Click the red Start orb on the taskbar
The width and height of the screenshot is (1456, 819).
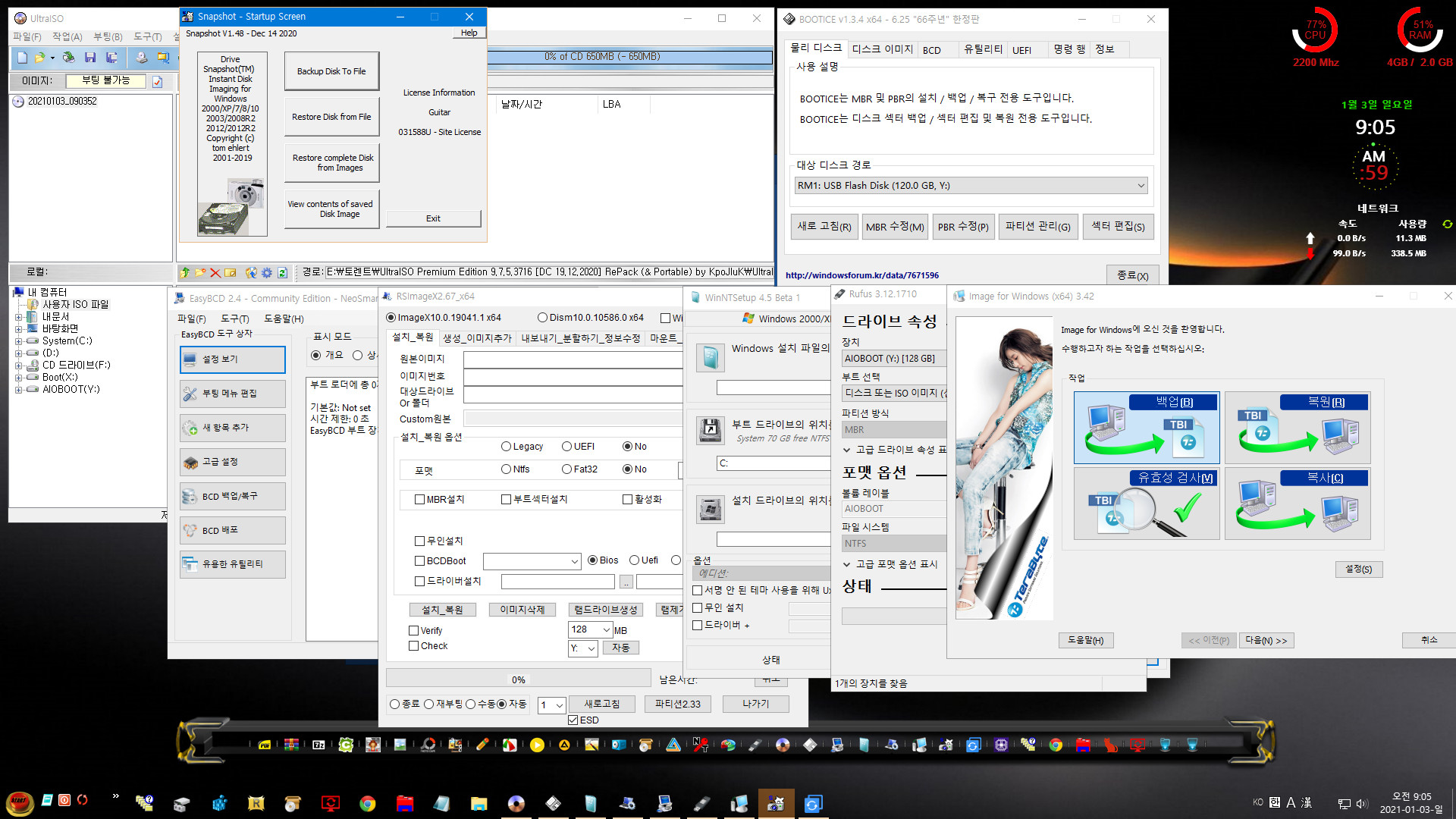pyautogui.click(x=19, y=802)
